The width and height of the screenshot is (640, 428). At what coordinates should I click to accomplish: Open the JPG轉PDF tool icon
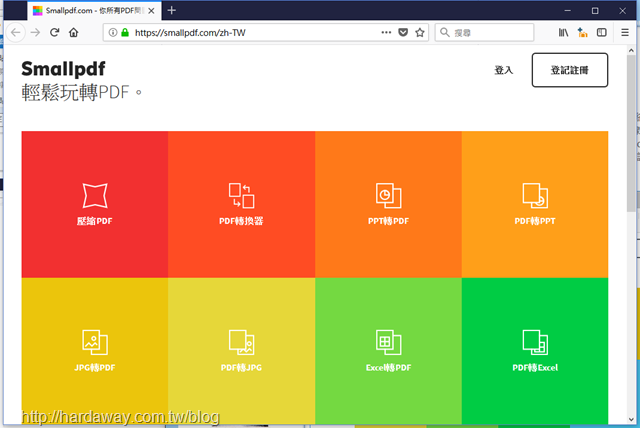pyautogui.click(x=95, y=342)
